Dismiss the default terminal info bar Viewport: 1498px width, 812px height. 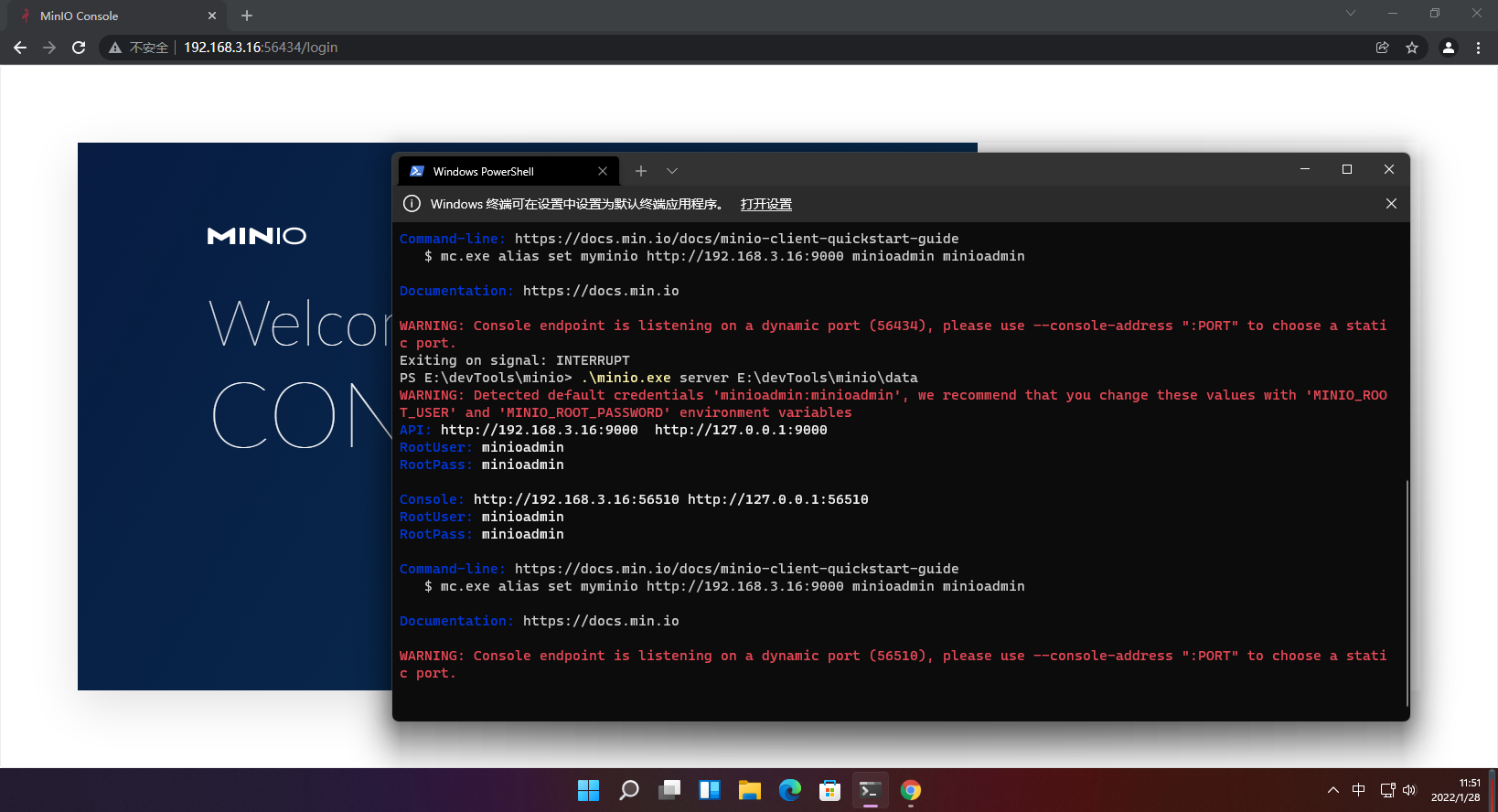1391,204
